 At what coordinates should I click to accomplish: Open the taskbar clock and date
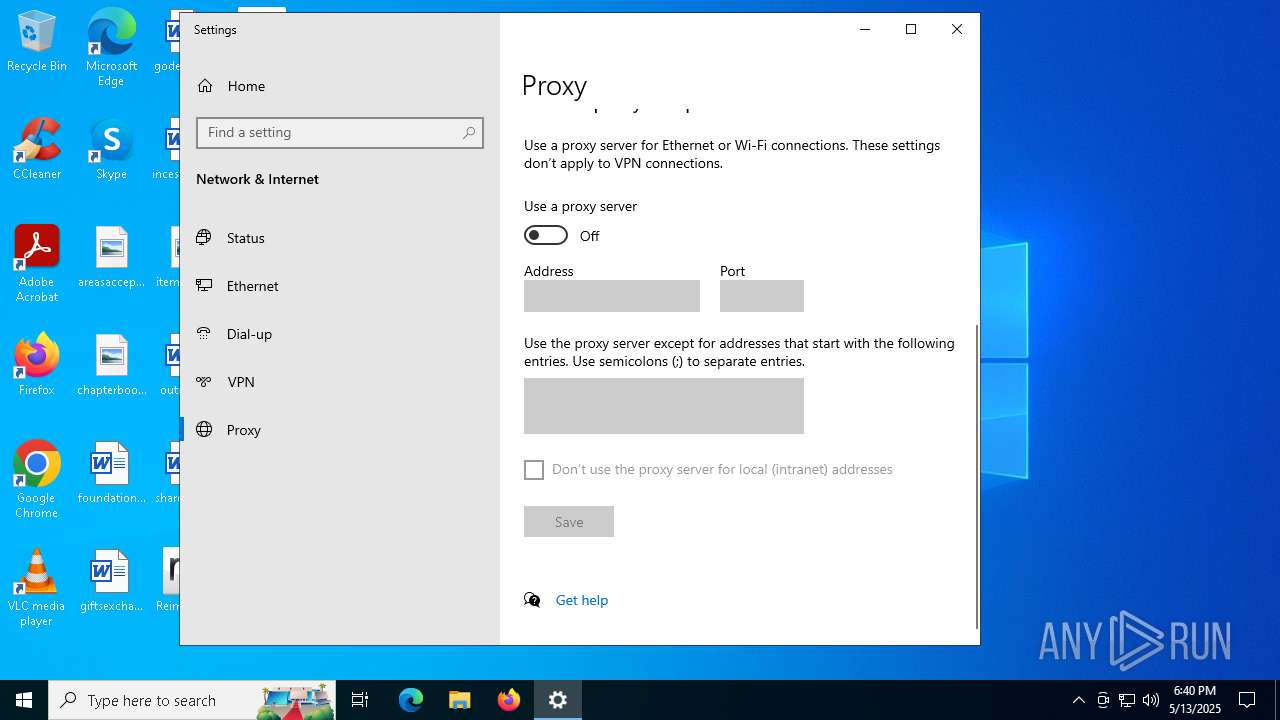(x=1195, y=700)
